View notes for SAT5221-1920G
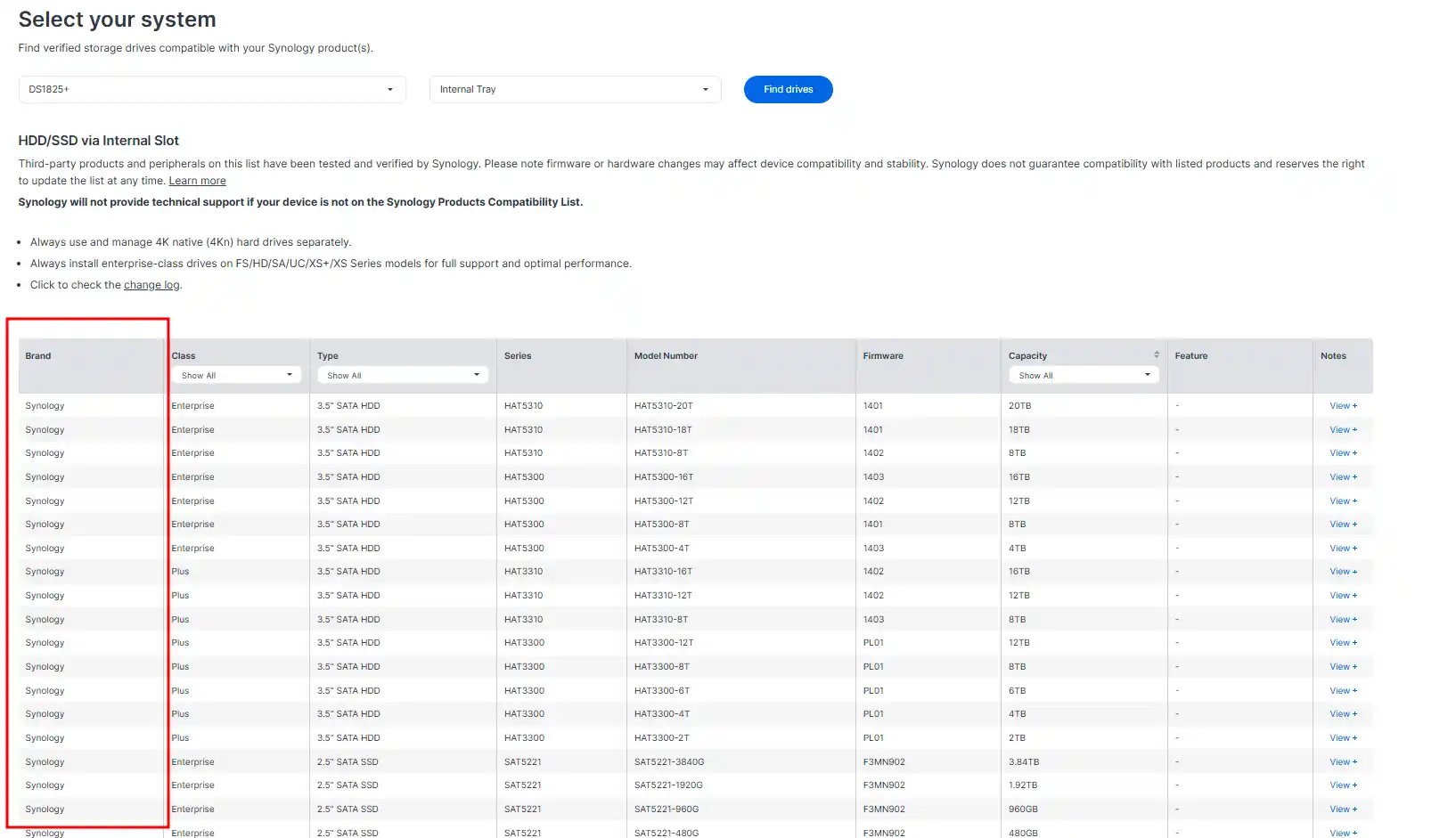Screen dimensions: 1456x838 point(1343,785)
